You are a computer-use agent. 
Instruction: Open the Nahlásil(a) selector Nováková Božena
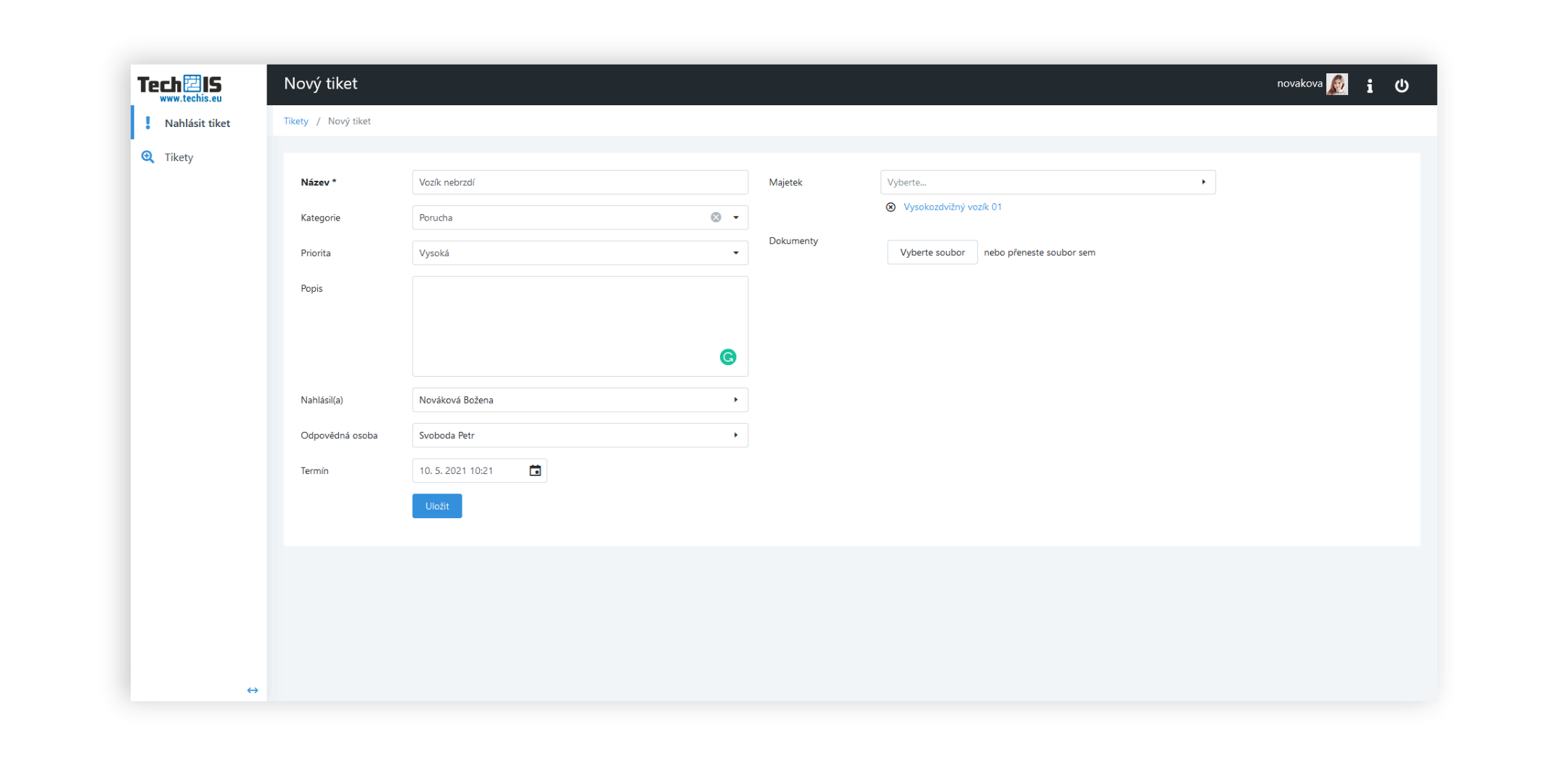(x=580, y=400)
